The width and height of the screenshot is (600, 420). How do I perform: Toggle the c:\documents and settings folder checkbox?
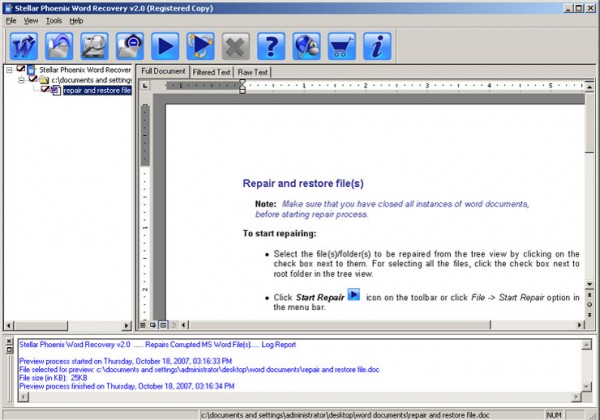point(33,79)
